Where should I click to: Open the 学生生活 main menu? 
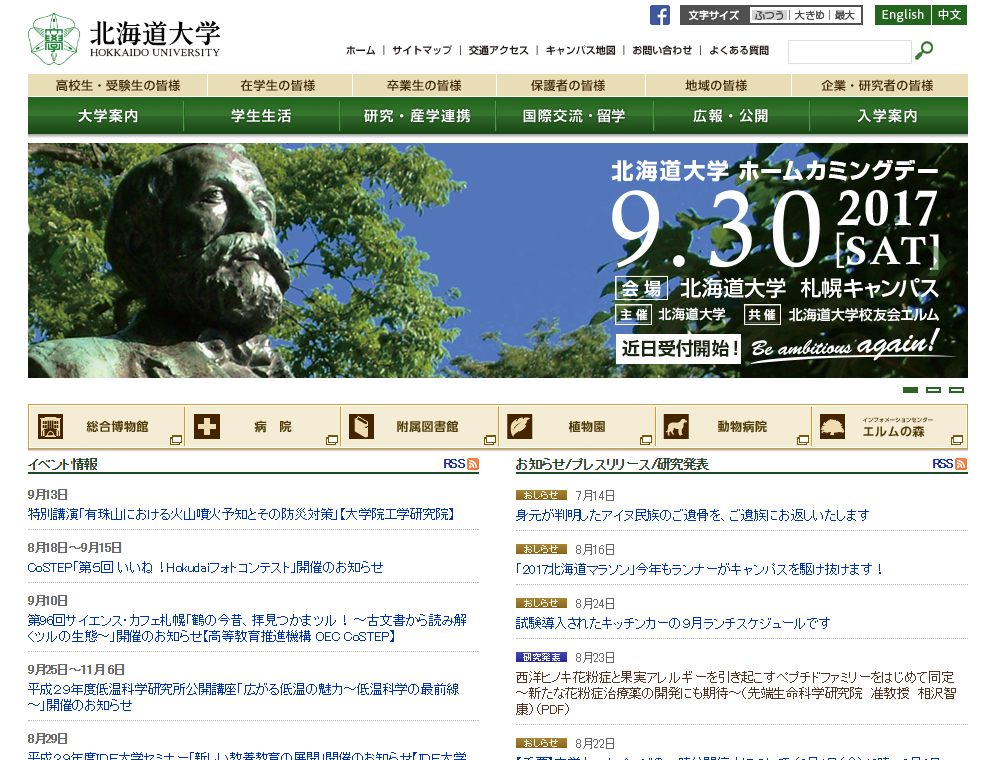tap(262, 116)
